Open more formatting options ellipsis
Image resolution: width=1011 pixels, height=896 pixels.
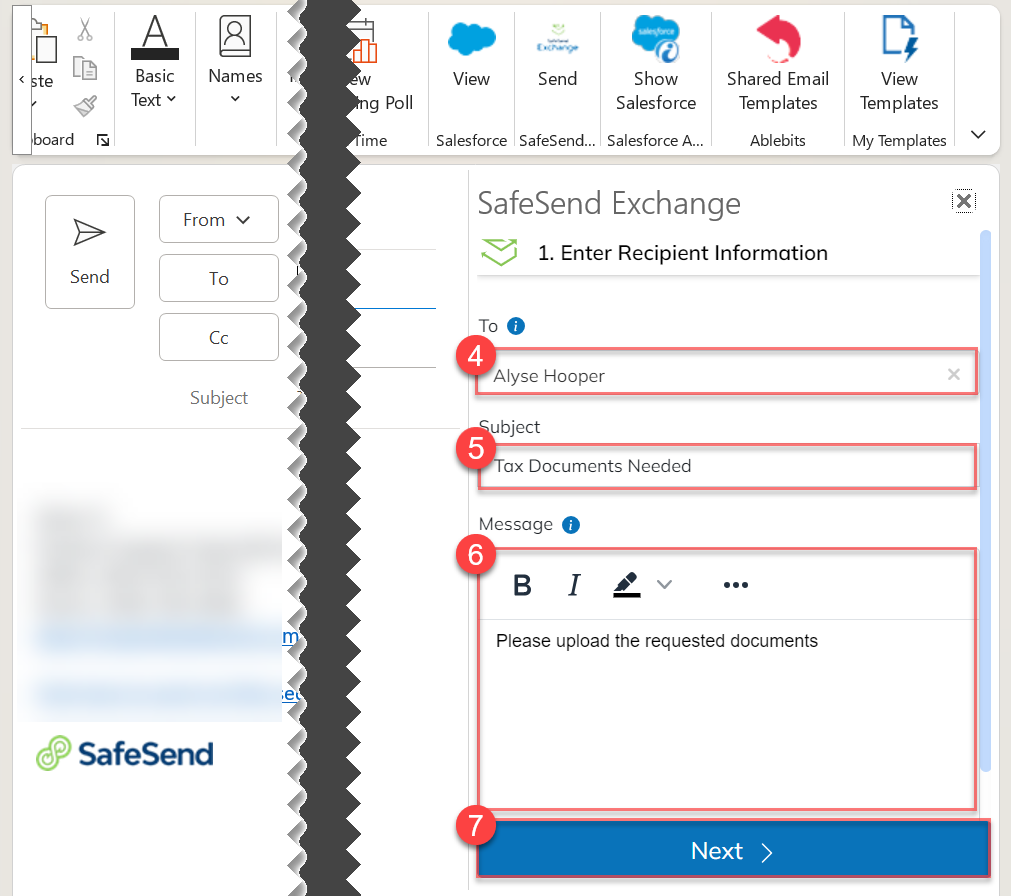tap(736, 585)
